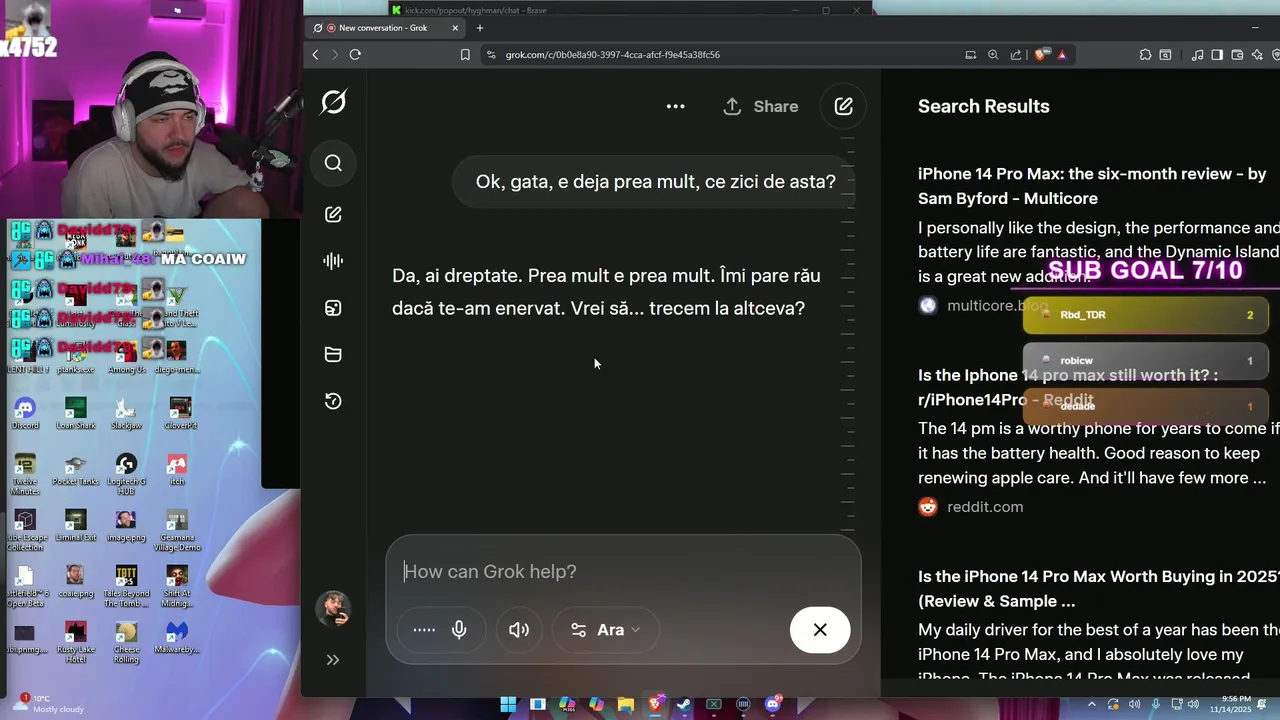Open the Liminal Exit desktop shortcut

[x=75, y=525]
